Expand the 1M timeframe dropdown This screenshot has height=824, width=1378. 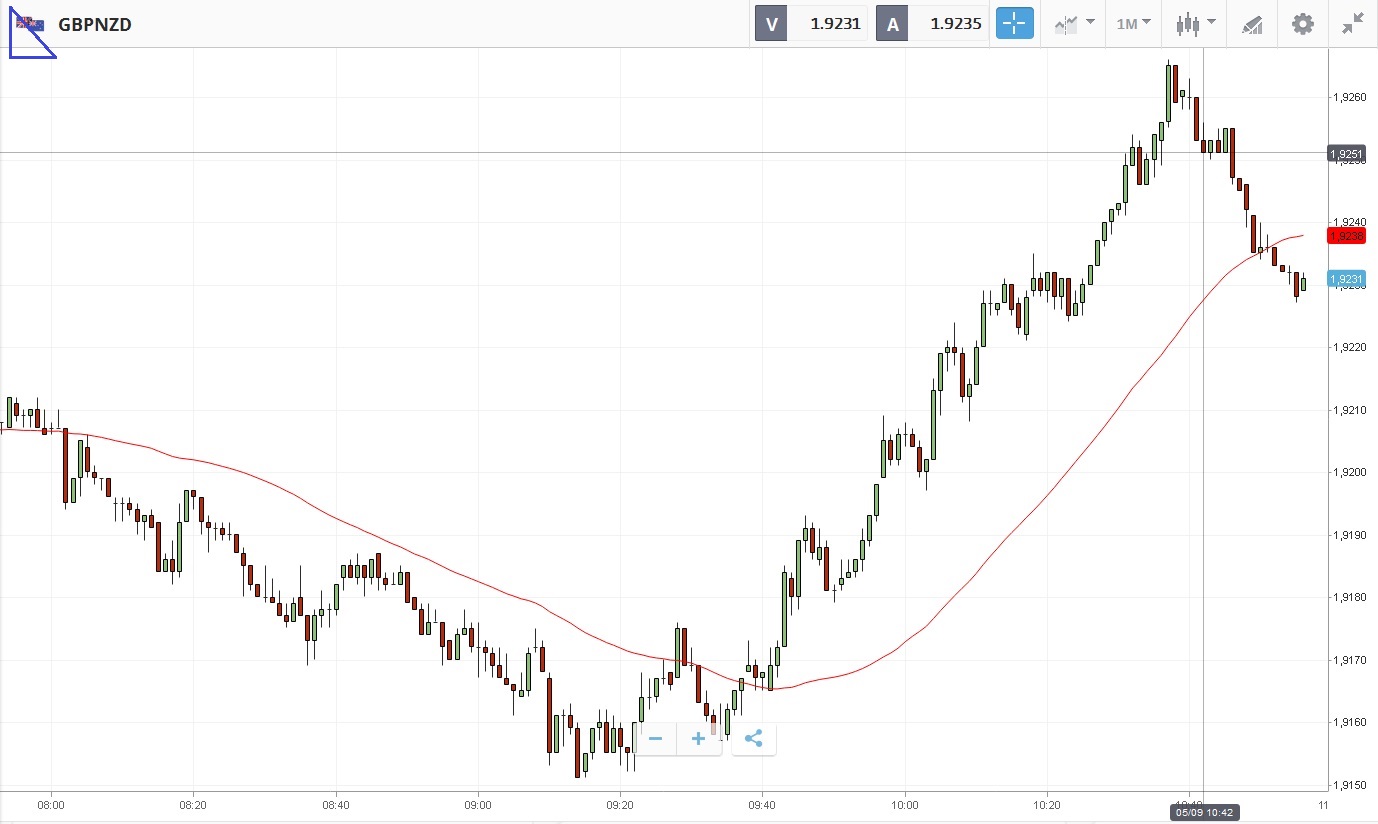[1133, 24]
